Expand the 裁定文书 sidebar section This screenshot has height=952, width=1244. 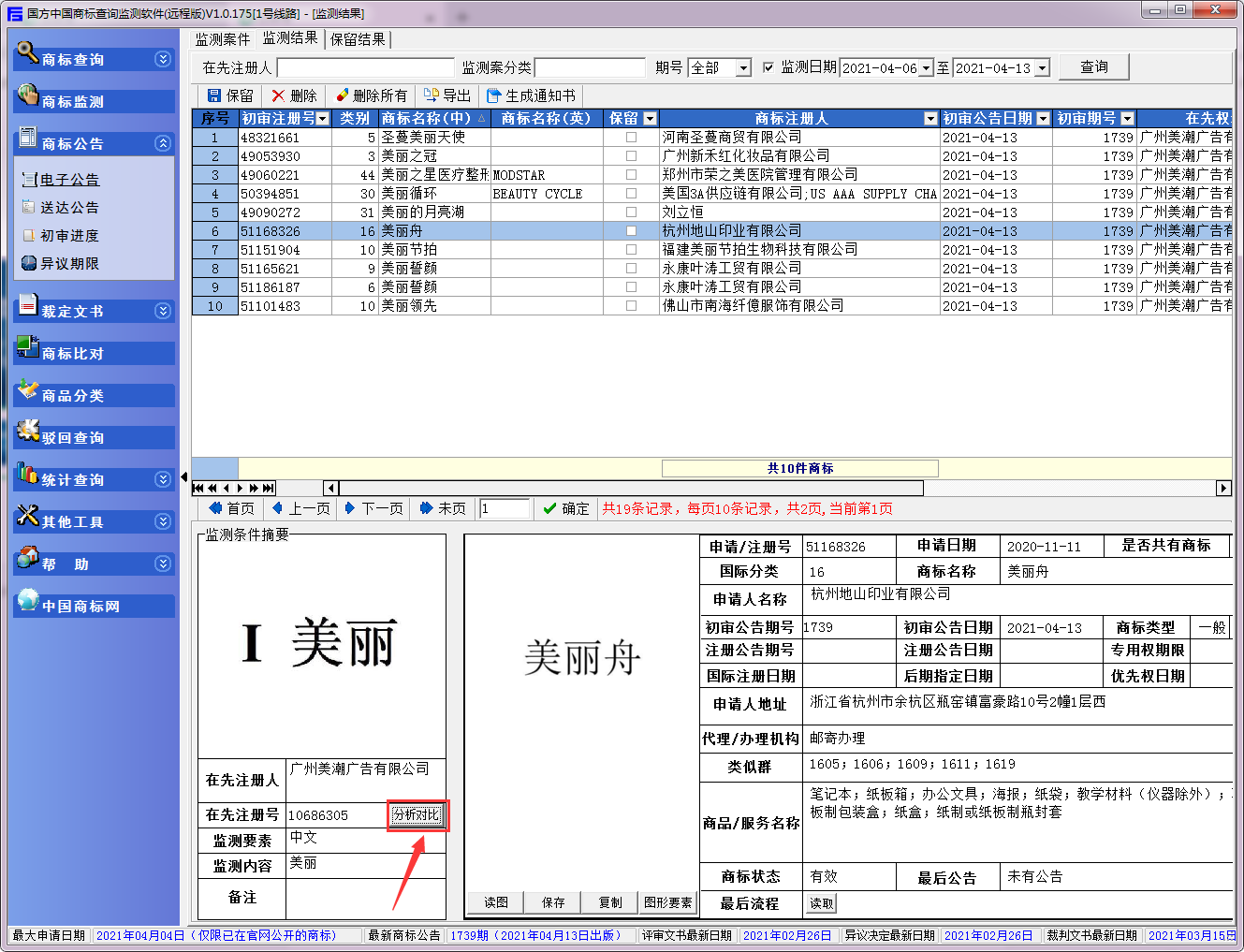click(163, 311)
